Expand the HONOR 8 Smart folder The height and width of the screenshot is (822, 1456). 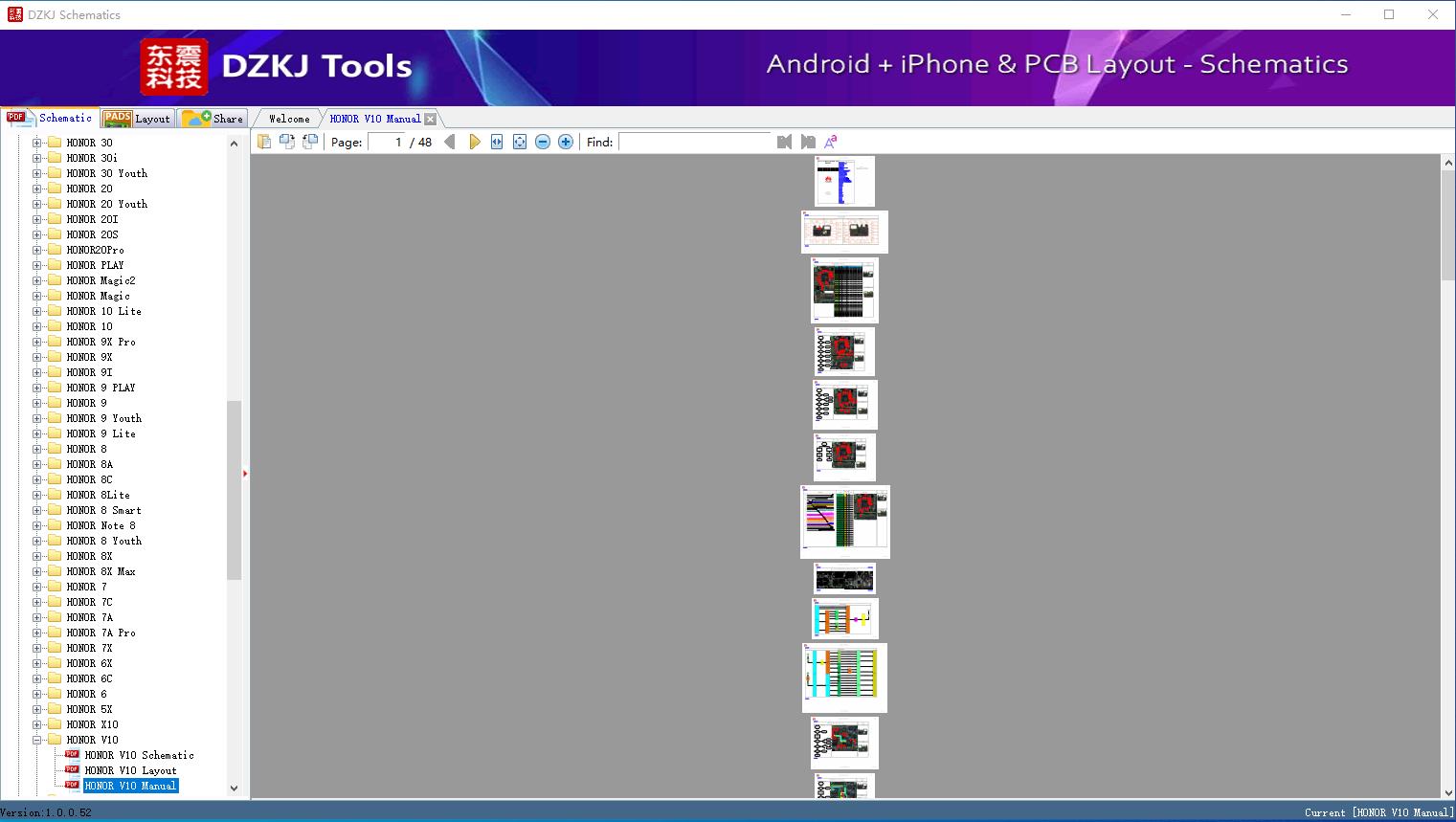coord(37,510)
